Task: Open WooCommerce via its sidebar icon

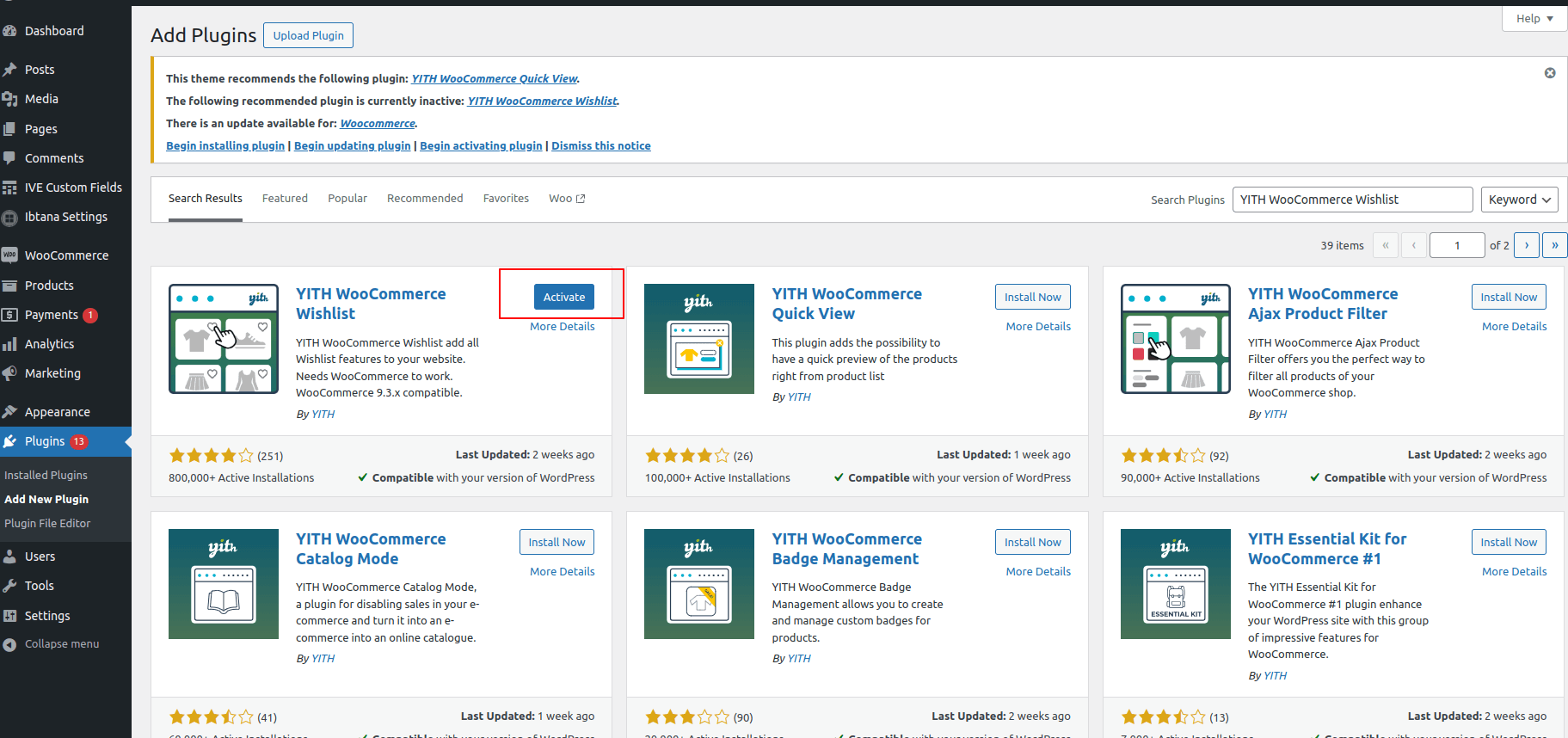Action: point(9,255)
